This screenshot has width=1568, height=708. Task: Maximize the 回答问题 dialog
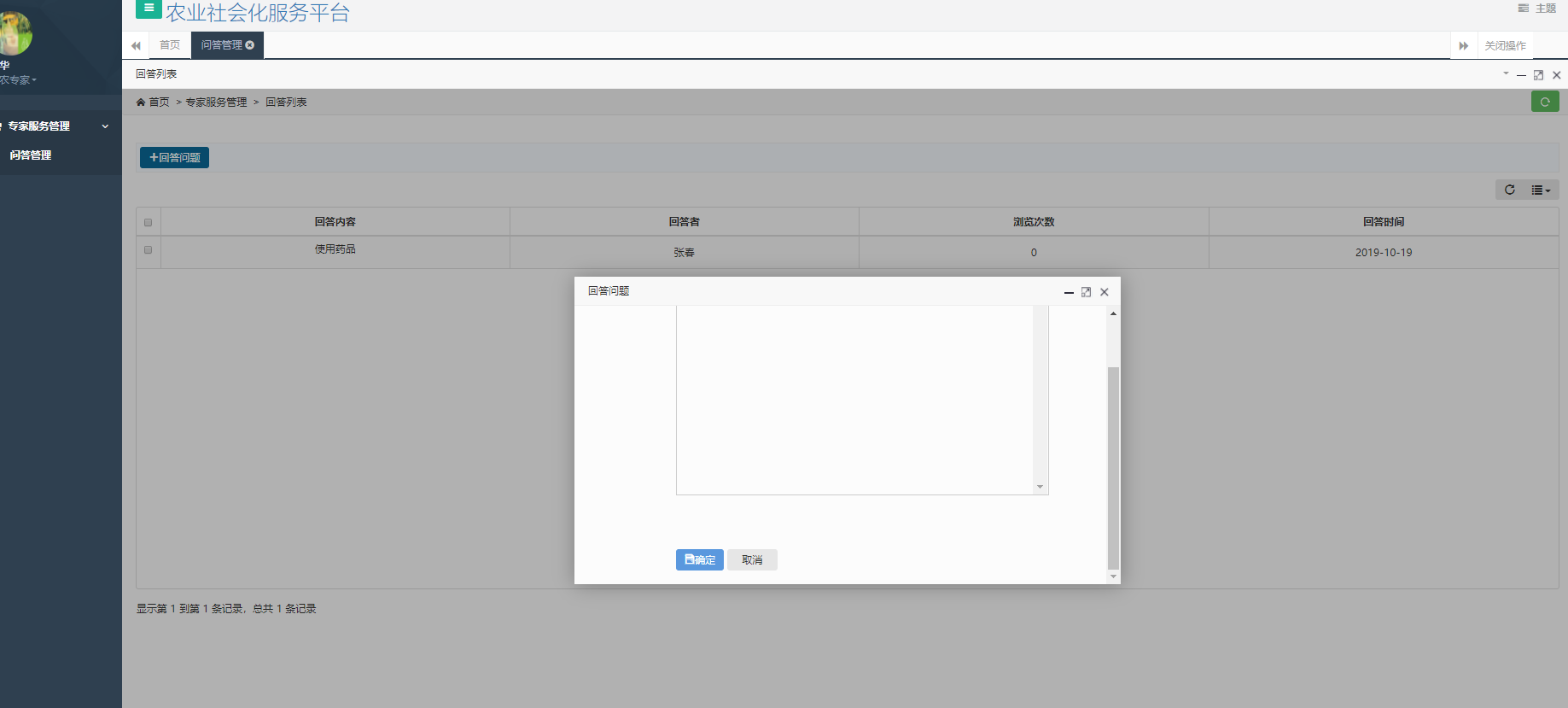click(1086, 292)
